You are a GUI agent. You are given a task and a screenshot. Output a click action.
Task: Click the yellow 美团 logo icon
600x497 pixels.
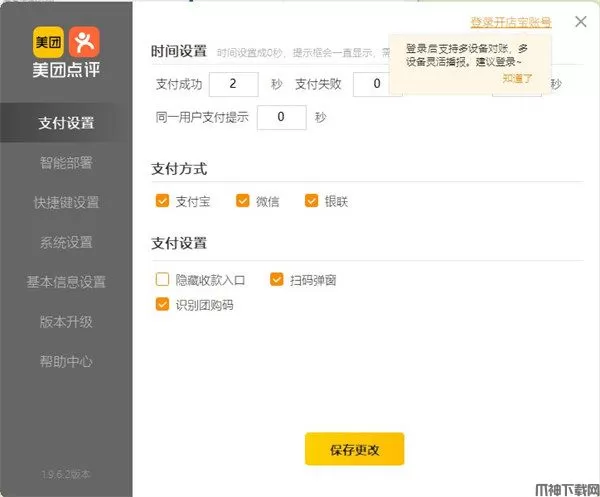(x=48, y=41)
